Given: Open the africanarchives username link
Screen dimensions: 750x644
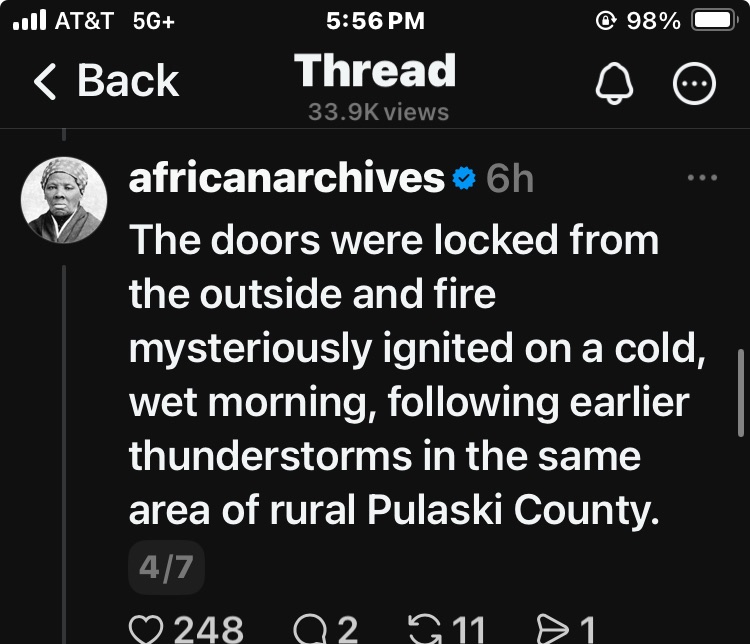Looking at the screenshot, I should [286, 179].
